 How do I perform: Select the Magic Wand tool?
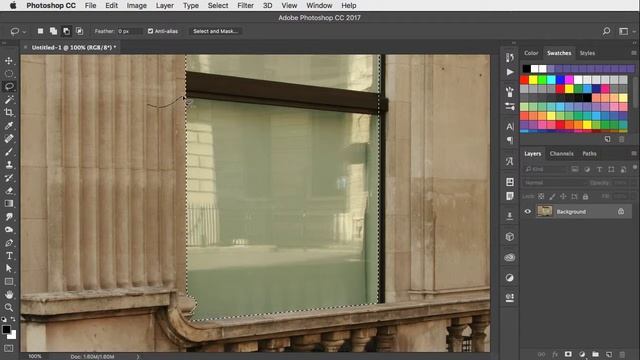click(9, 100)
